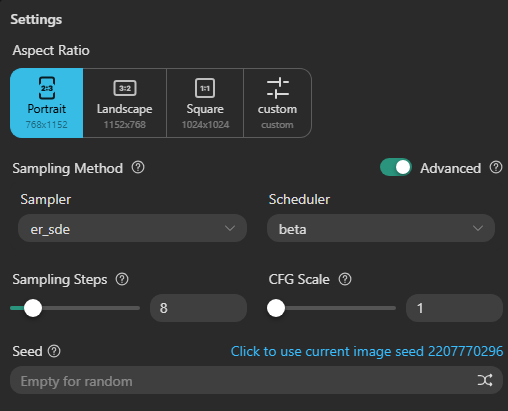Click the Sampling Steps slider handle
The width and height of the screenshot is (508, 411).
coord(33,308)
